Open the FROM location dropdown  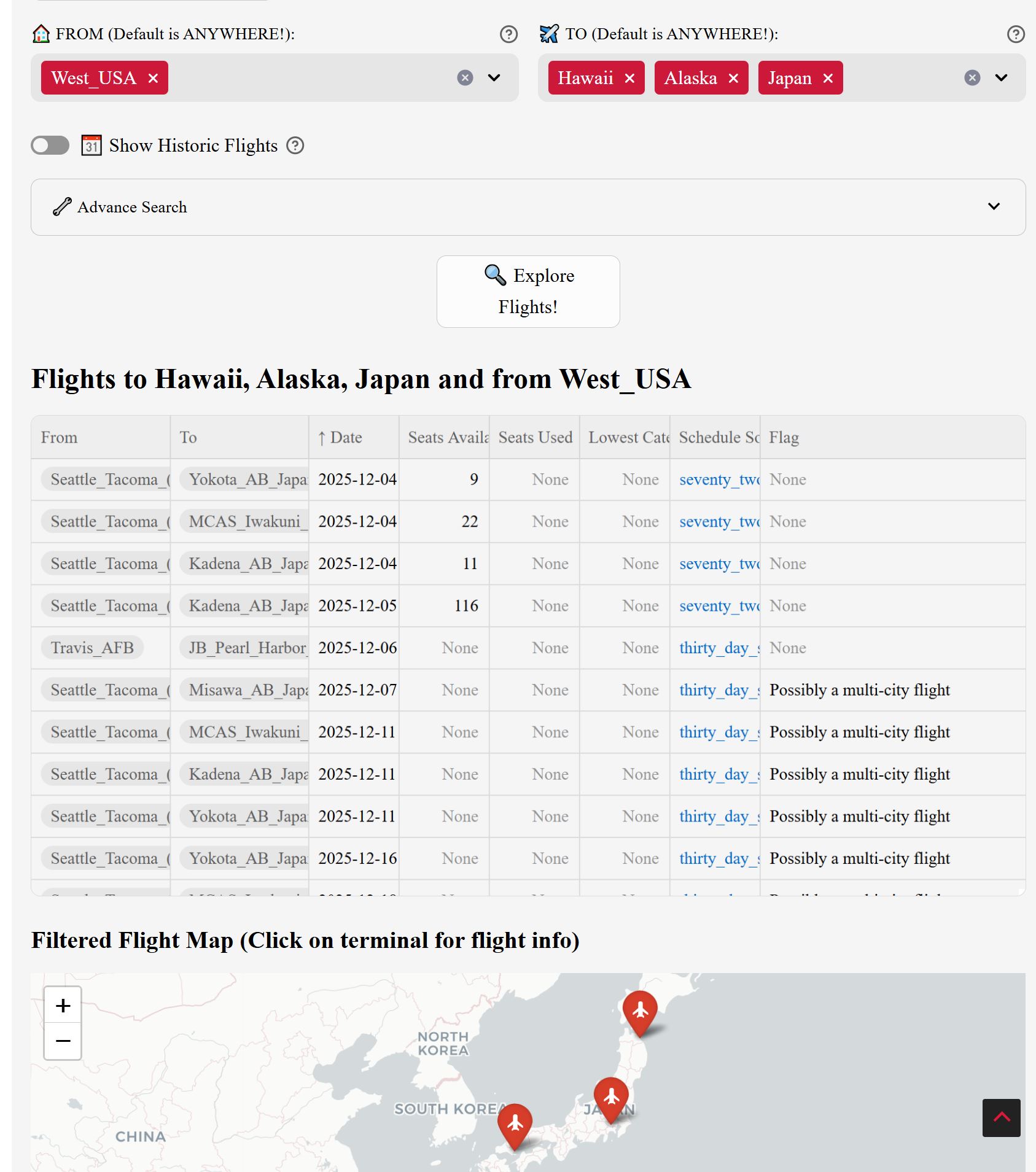[x=494, y=78]
